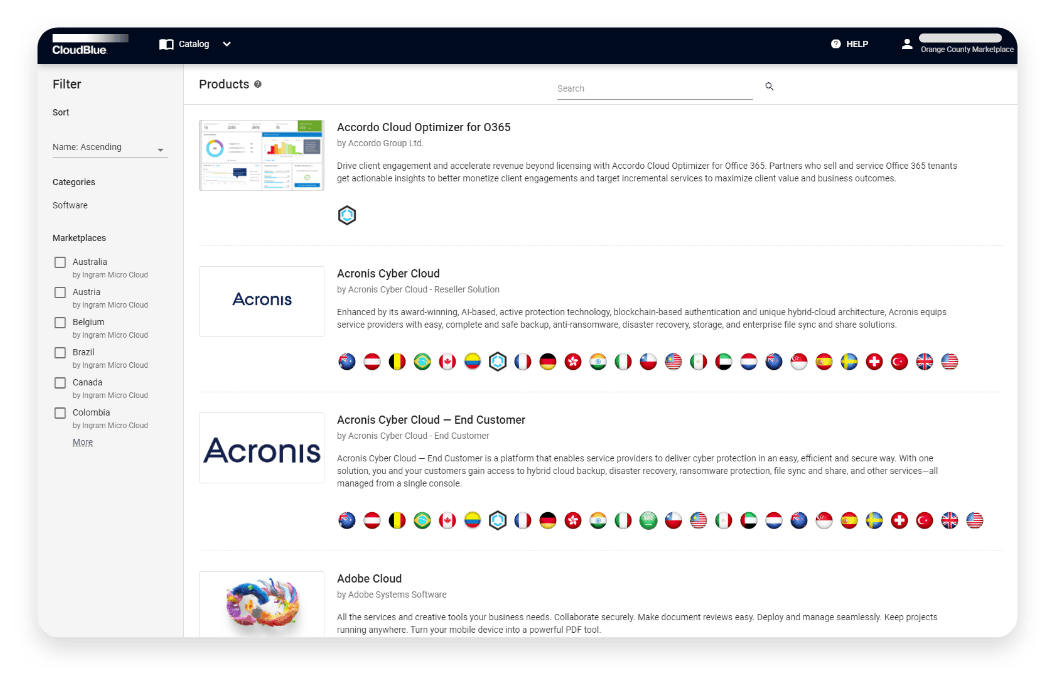Click the Australia flag in Acronis Cyber Cloud reseller row
The image size is (1055, 685).
click(347, 361)
